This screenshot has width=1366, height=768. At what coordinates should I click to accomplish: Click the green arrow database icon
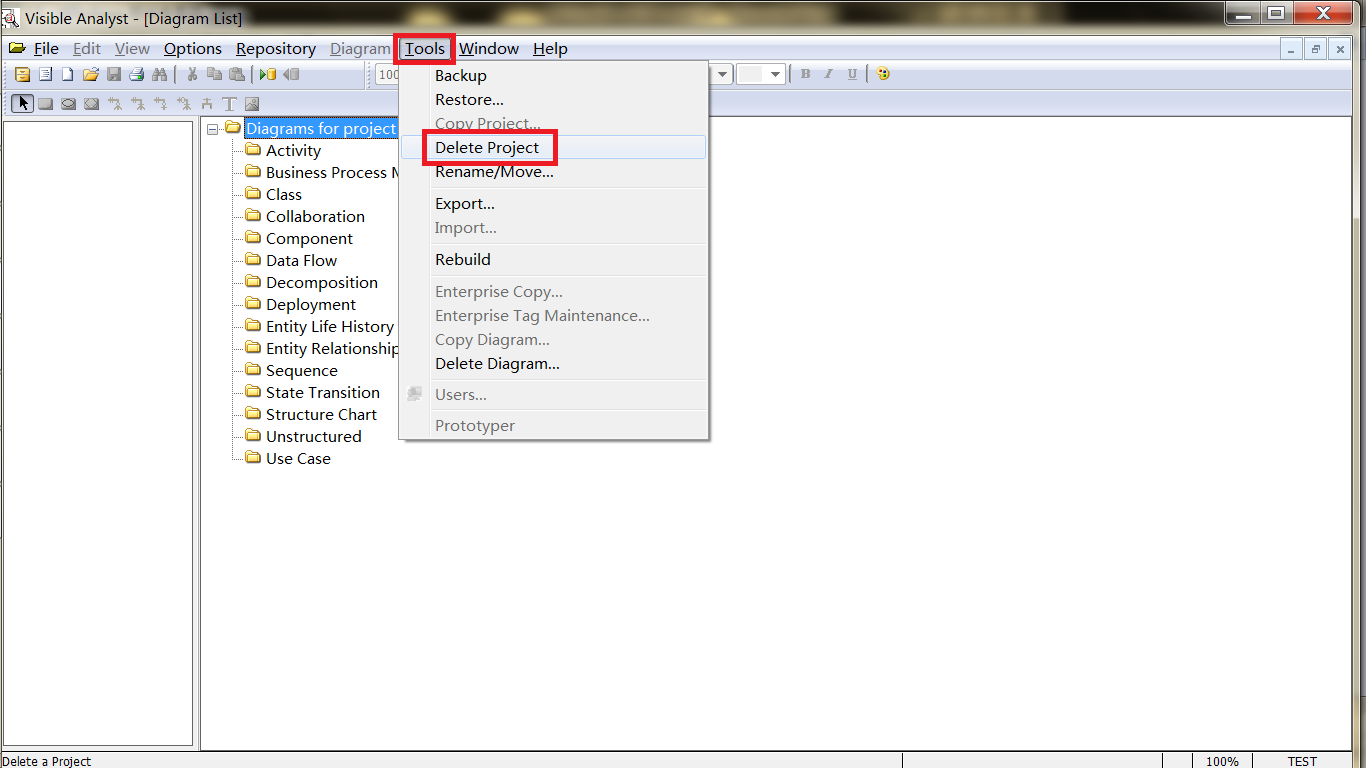[268, 74]
